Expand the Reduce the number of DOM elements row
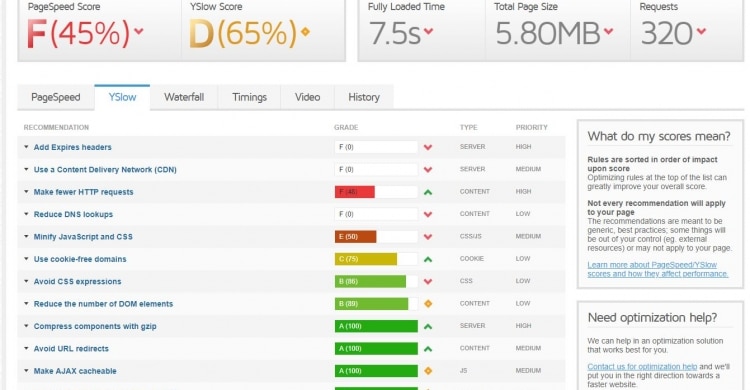Viewport: 750px width, 390px height. [26, 303]
